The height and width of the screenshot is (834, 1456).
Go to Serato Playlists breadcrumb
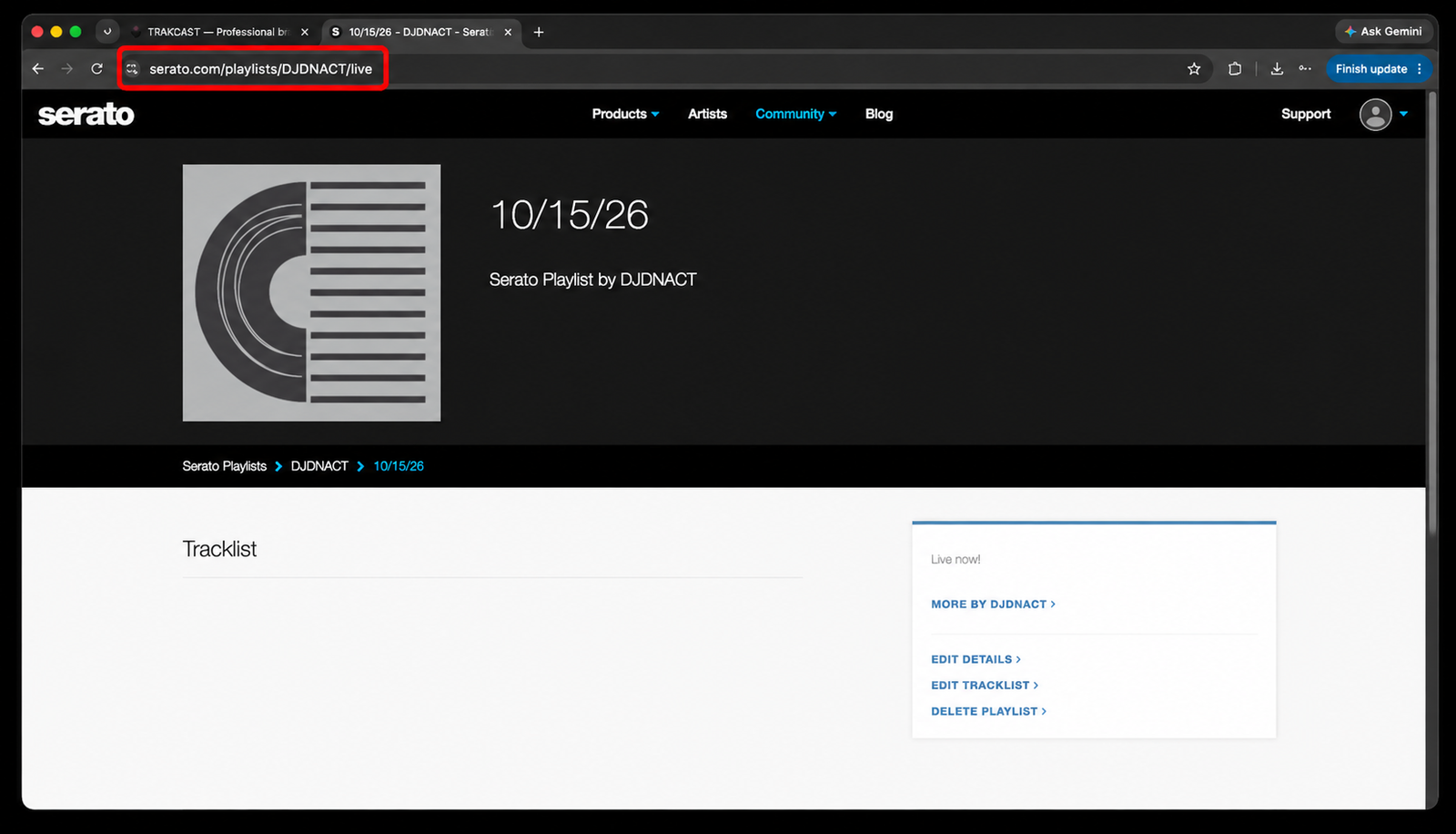(225, 465)
